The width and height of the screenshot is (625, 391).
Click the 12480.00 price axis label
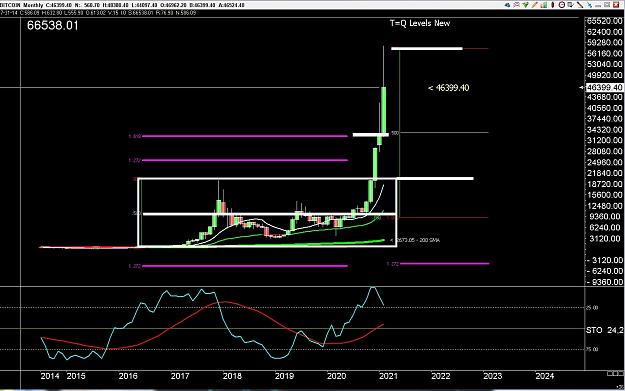(x=604, y=206)
